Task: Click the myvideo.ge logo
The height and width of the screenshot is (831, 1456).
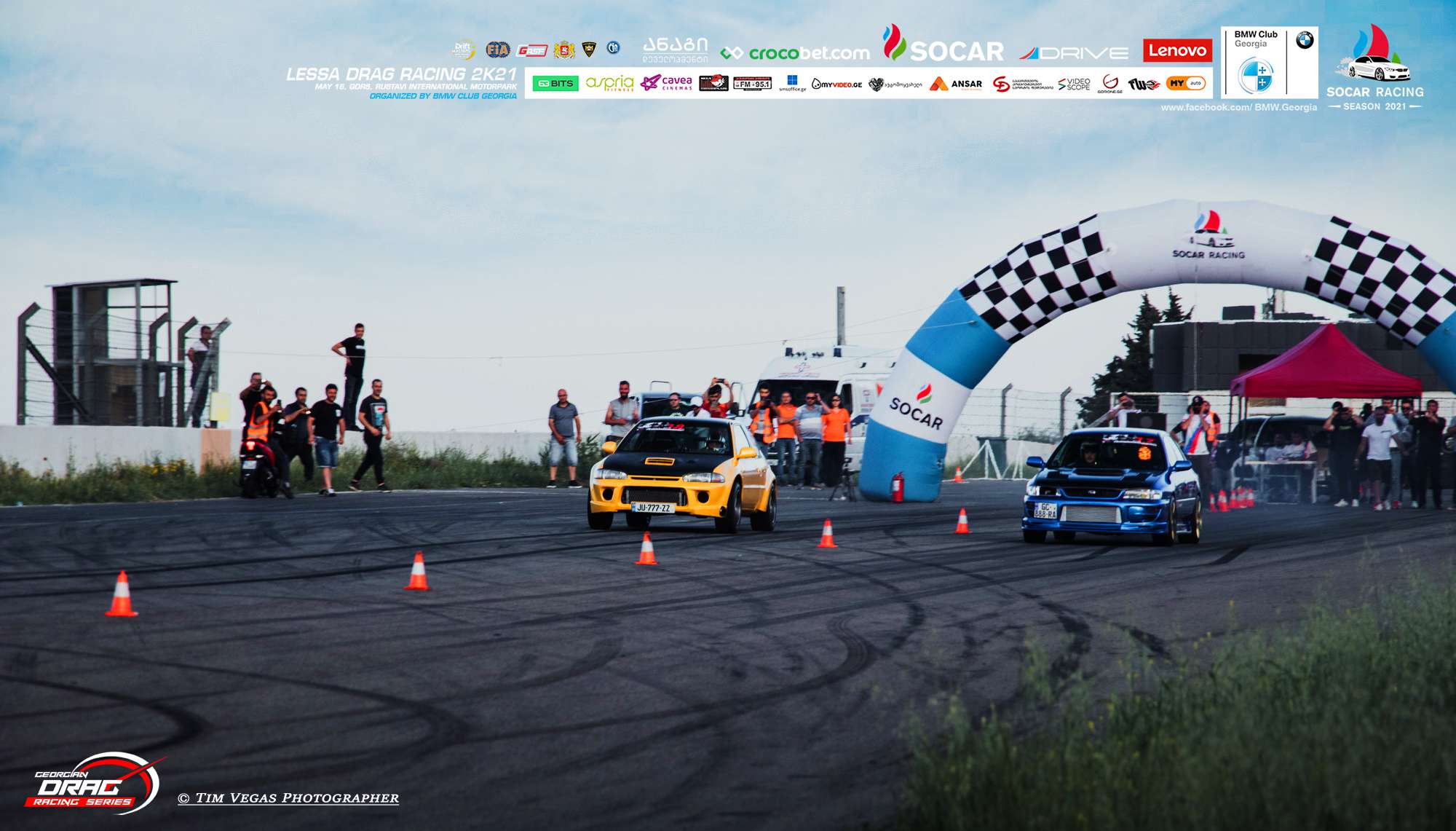Action: (836, 84)
